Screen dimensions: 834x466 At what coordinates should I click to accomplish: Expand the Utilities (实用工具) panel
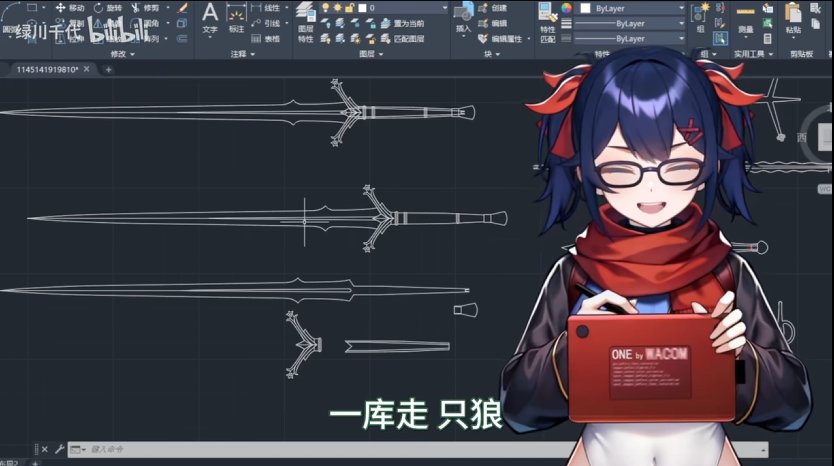pos(754,54)
